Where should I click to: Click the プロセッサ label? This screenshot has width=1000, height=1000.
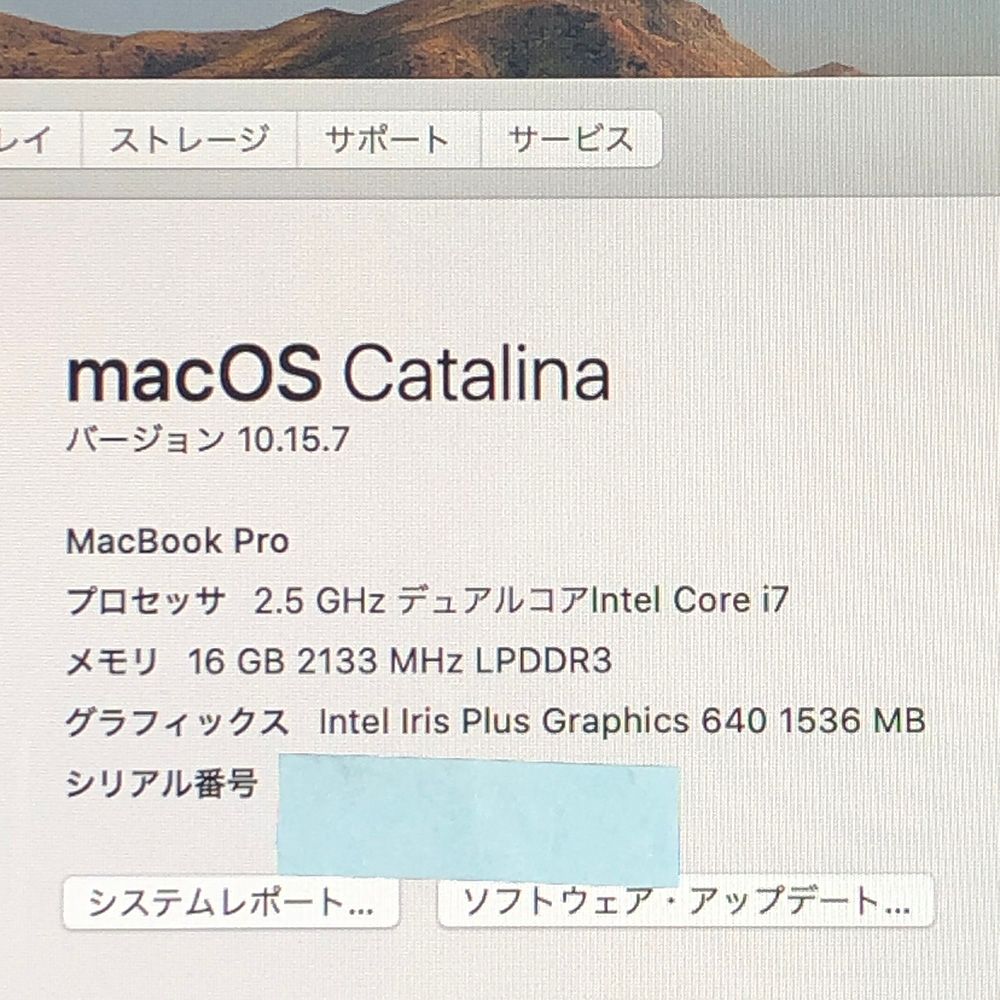tap(145, 601)
